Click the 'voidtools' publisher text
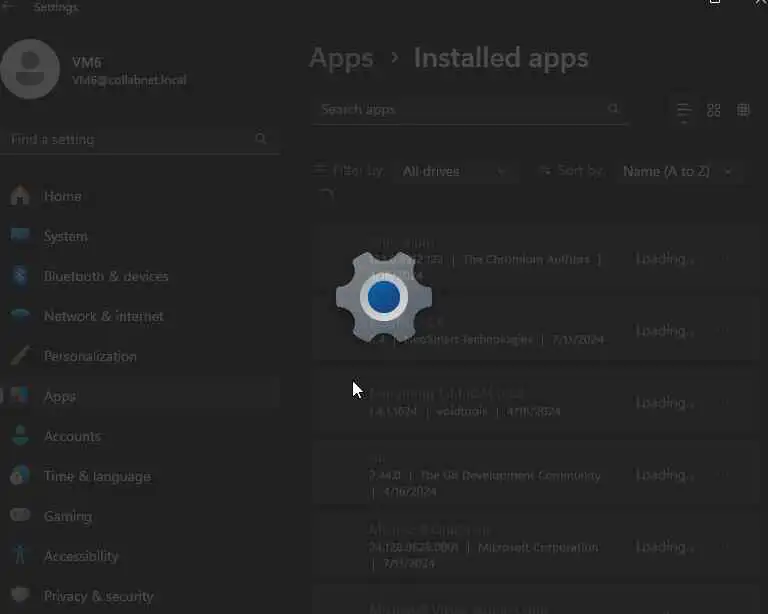Image resolution: width=768 pixels, height=614 pixels. point(461,411)
